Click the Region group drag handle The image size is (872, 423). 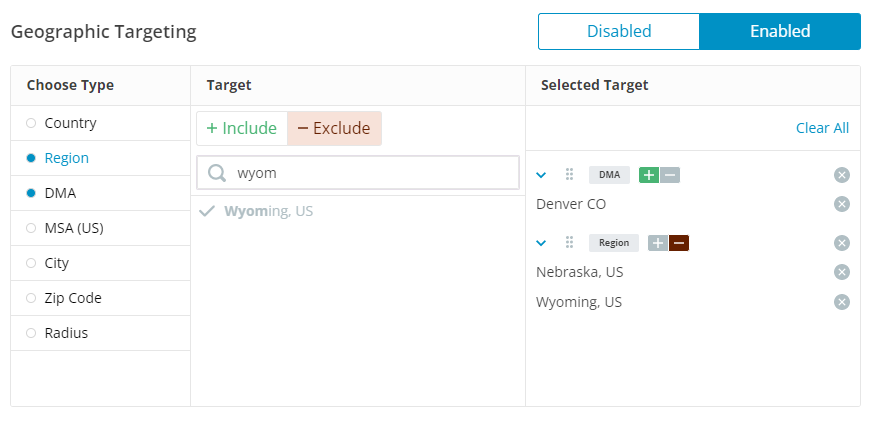click(569, 242)
